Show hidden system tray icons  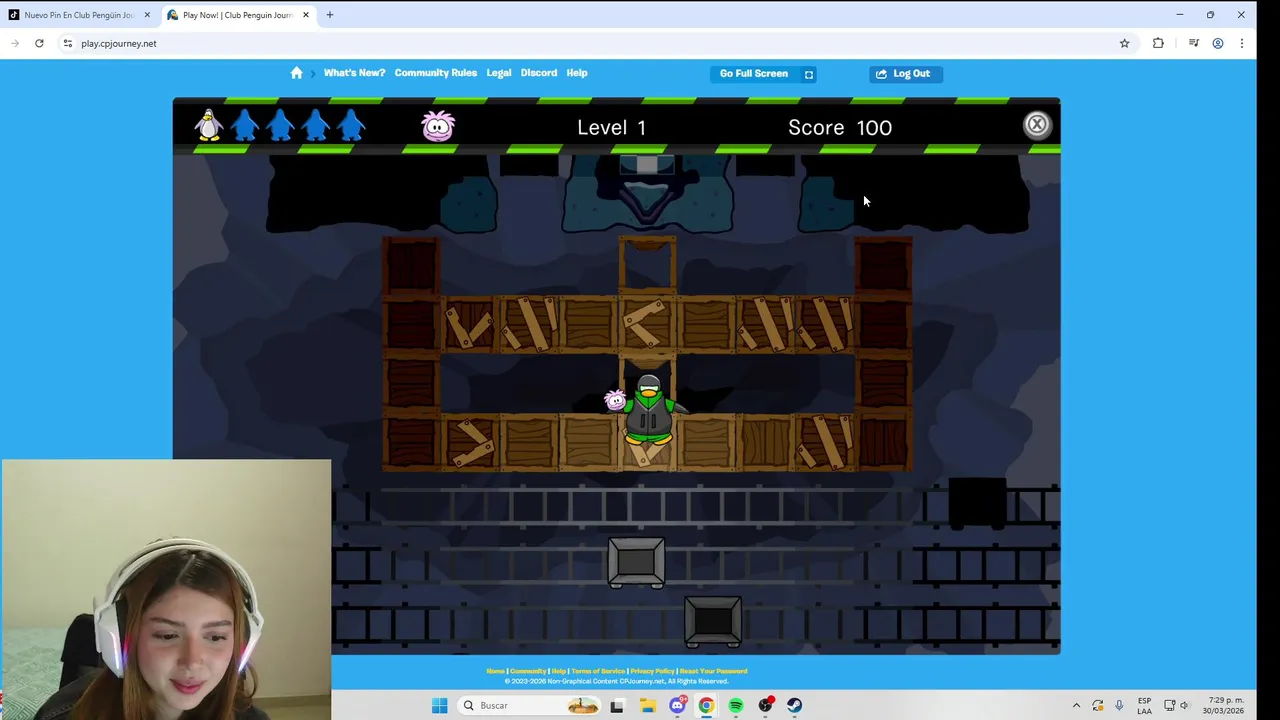pyautogui.click(x=1076, y=706)
